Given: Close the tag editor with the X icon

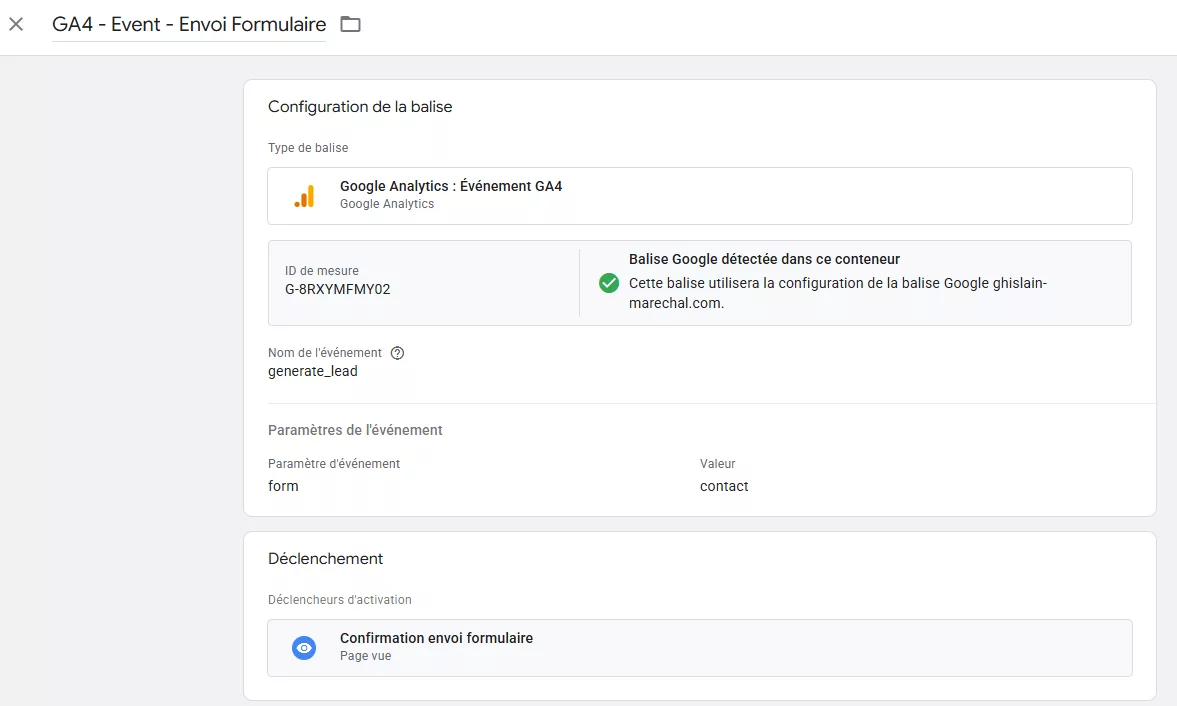Looking at the screenshot, I should pyautogui.click(x=16, y=24).
